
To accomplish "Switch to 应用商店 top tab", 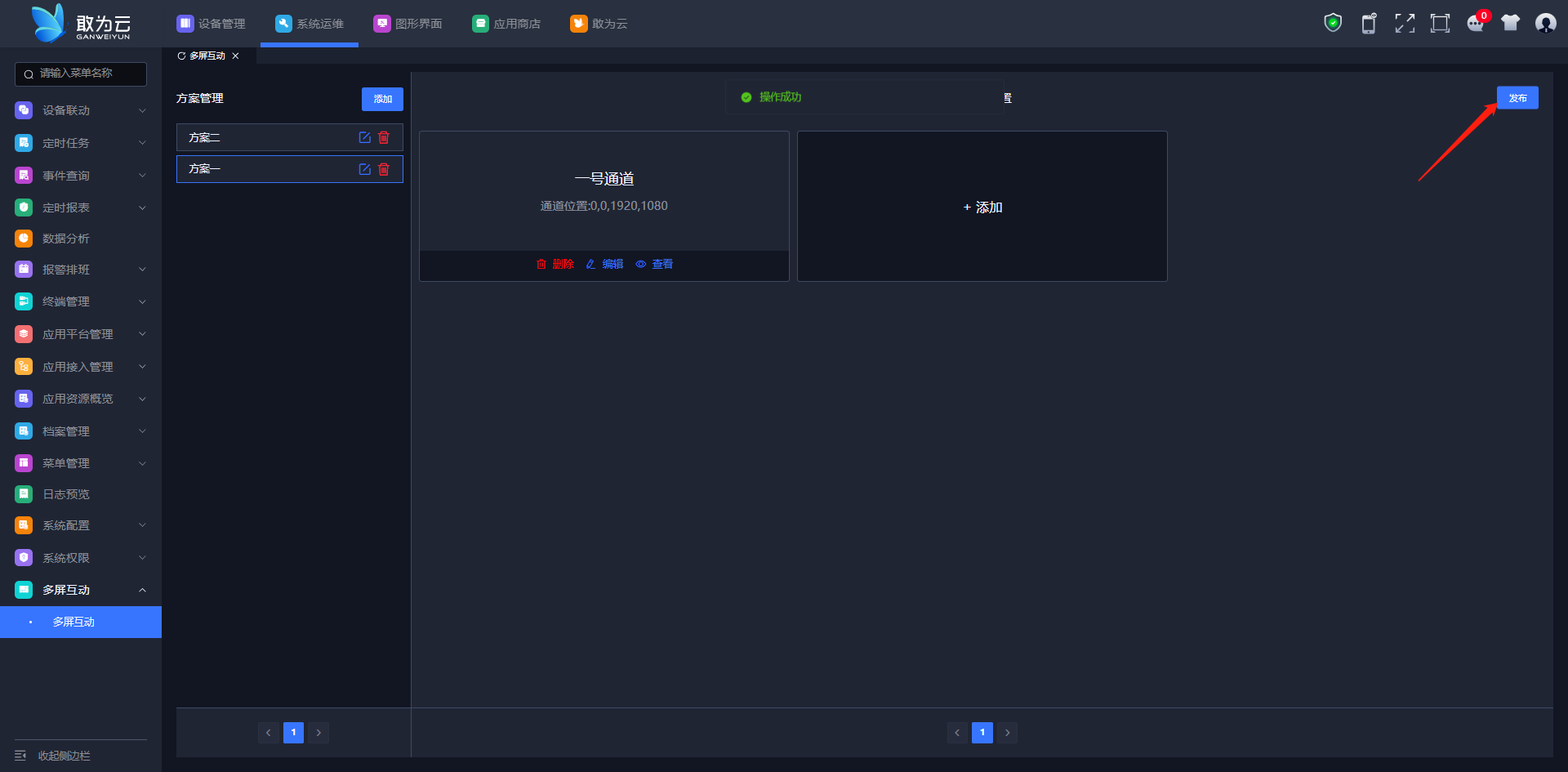I will tap(506, 24).
